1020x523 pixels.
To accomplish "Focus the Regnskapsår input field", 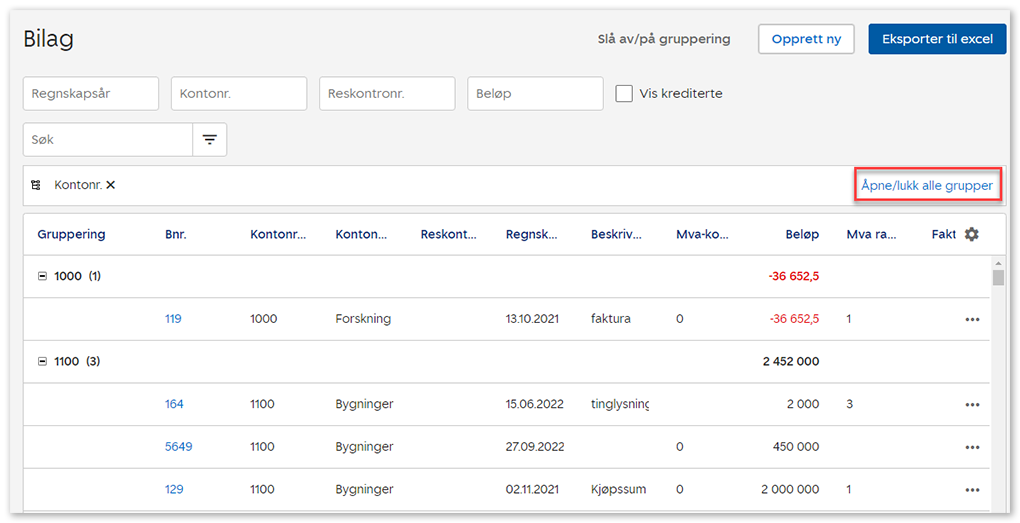I will click(x=91, y=93).
